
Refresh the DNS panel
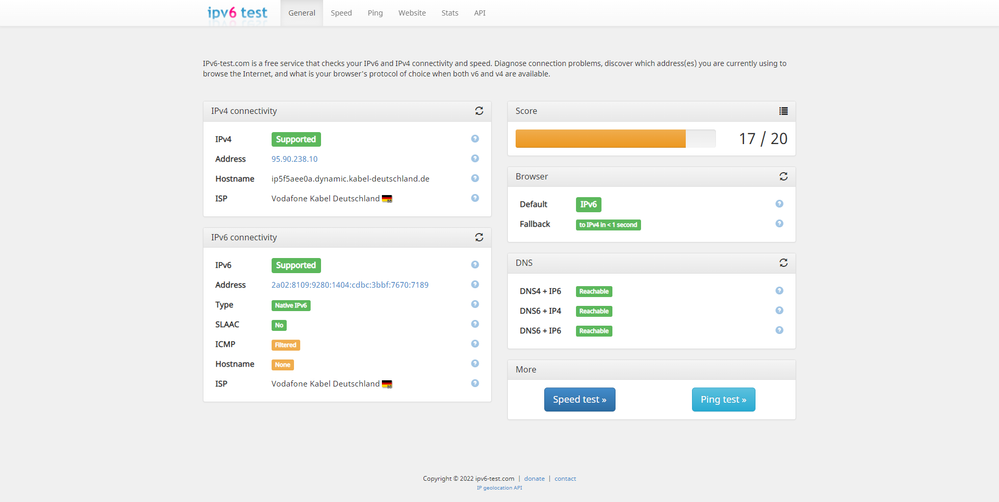pyautogui.click(x=784, y=262)
